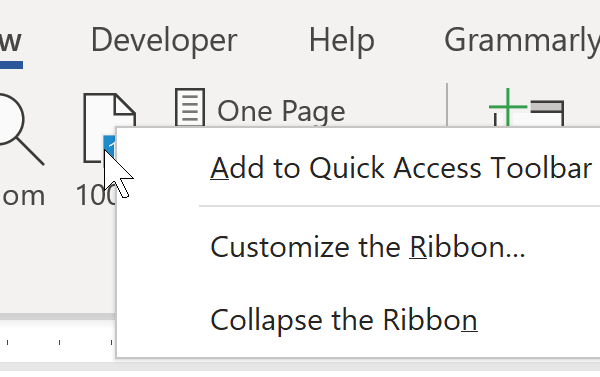
Task: Open the Help tab
Action: (342, 41)
